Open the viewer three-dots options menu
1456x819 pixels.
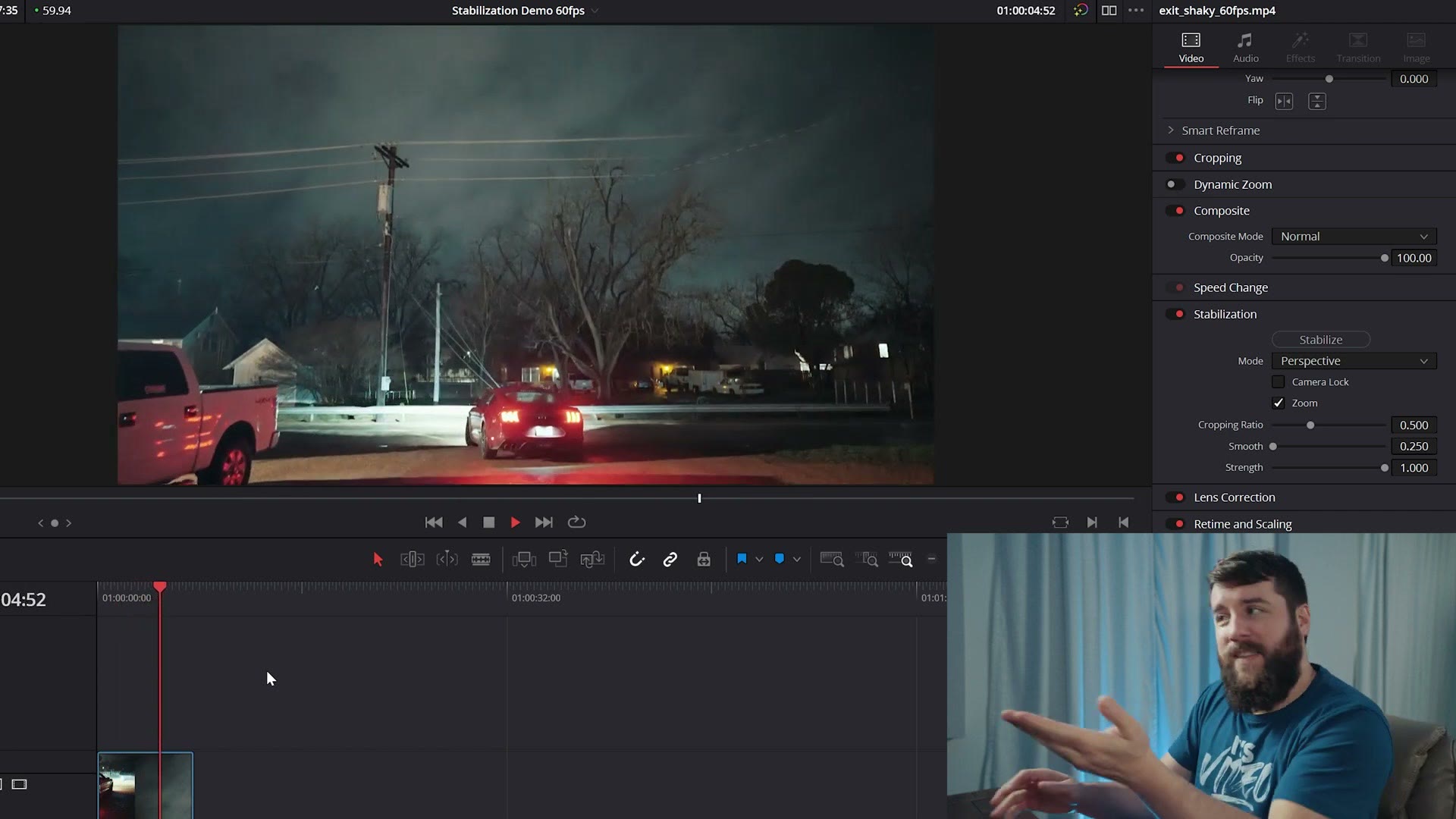click(x=1136, y=11)
